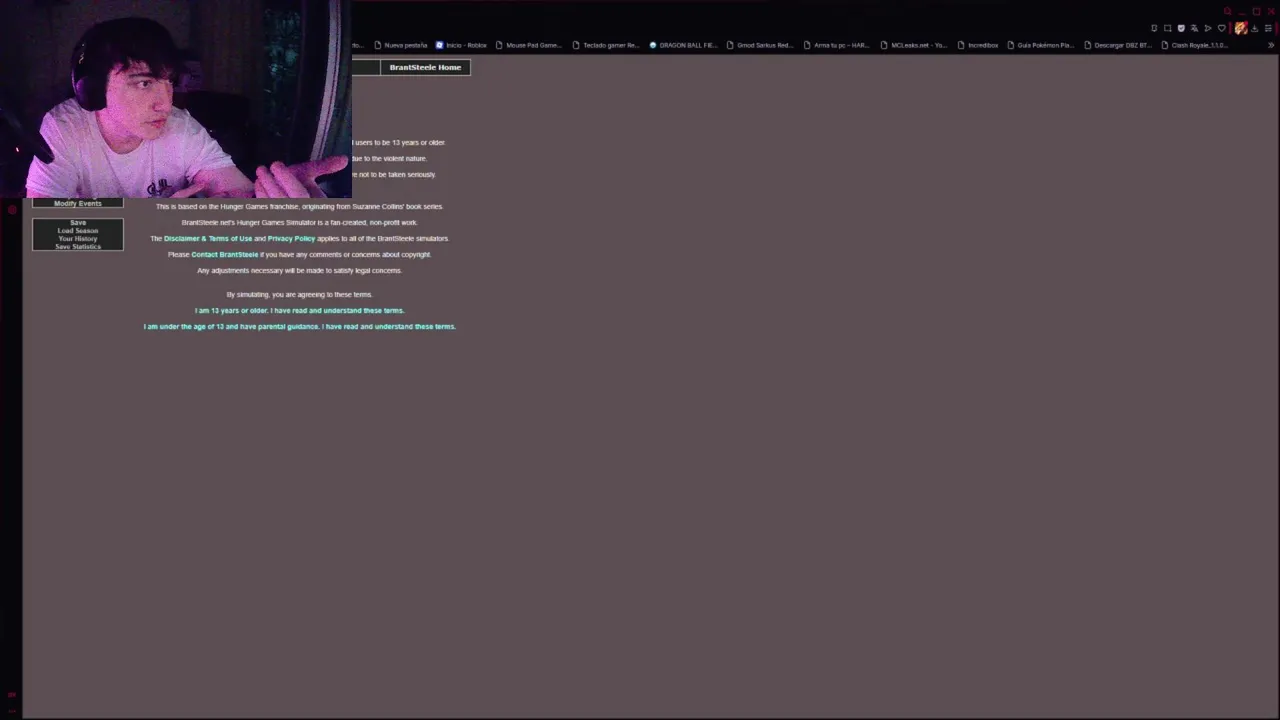The width and height of the screenshot is (1280, 720).
Task: Open the DRAGON BALL bookmark
Action: point(683,45)
